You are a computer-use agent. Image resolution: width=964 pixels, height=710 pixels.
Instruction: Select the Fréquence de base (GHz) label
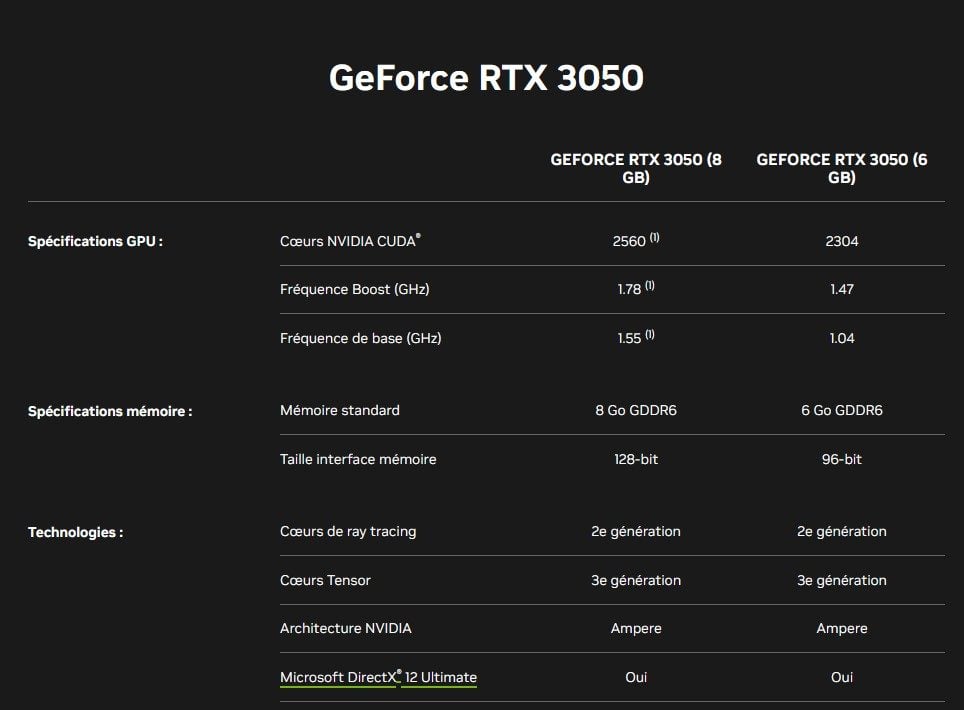(x=360, y=338)
